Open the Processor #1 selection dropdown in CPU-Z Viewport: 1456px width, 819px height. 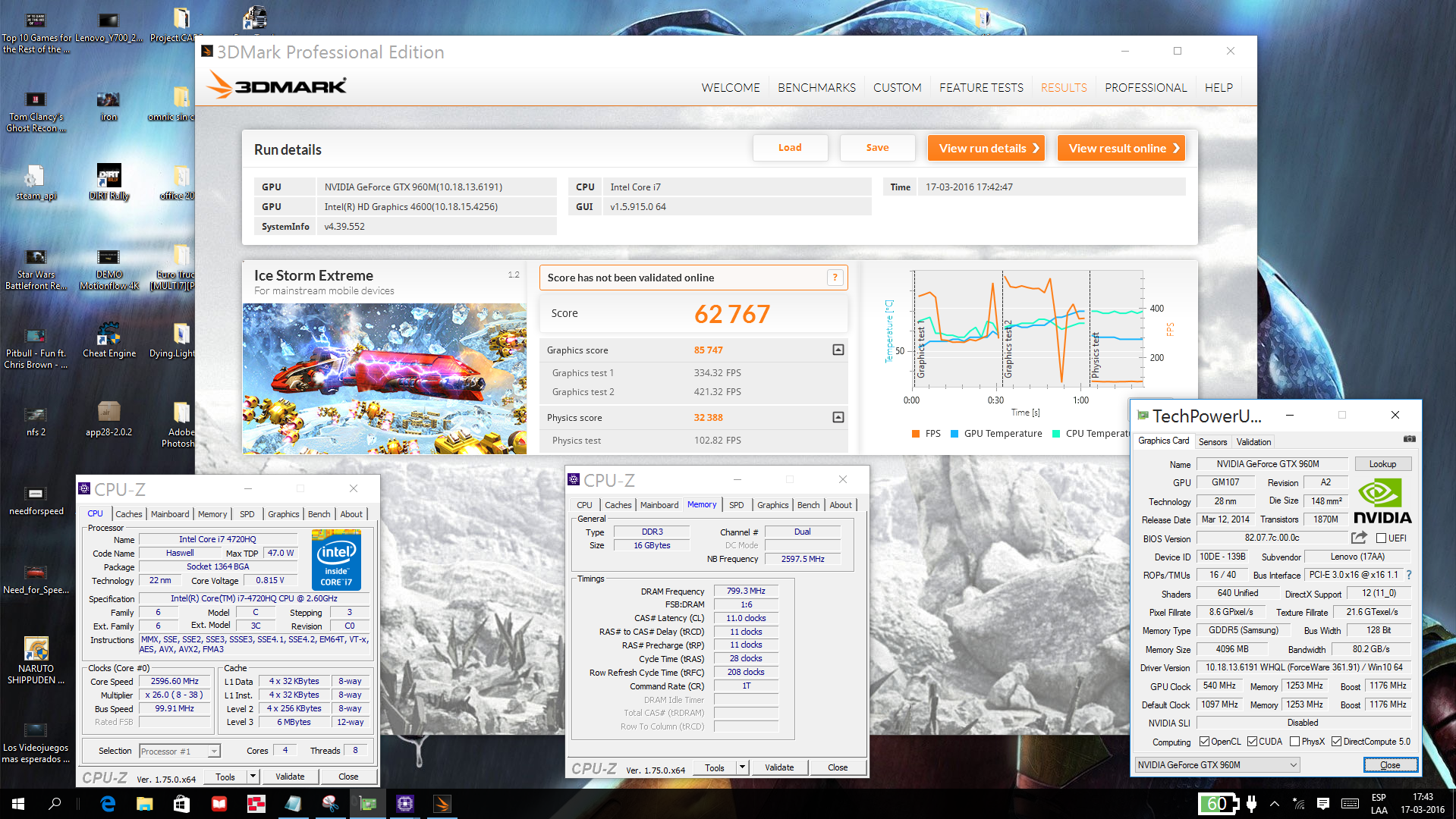tap(180, 752)
